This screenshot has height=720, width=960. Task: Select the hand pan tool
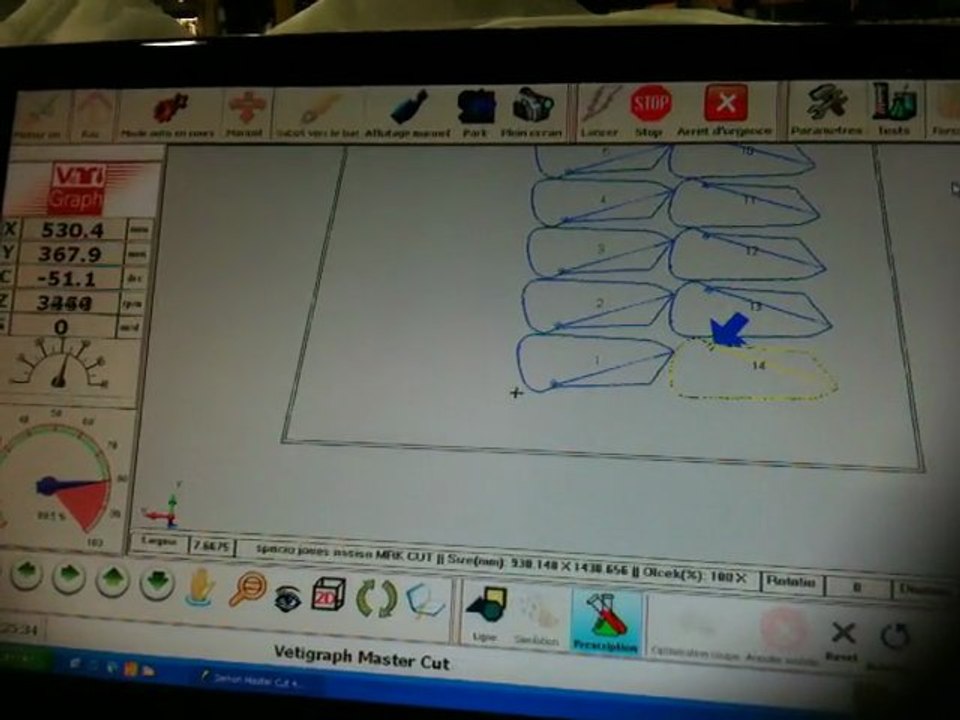(x=200, y=588)
